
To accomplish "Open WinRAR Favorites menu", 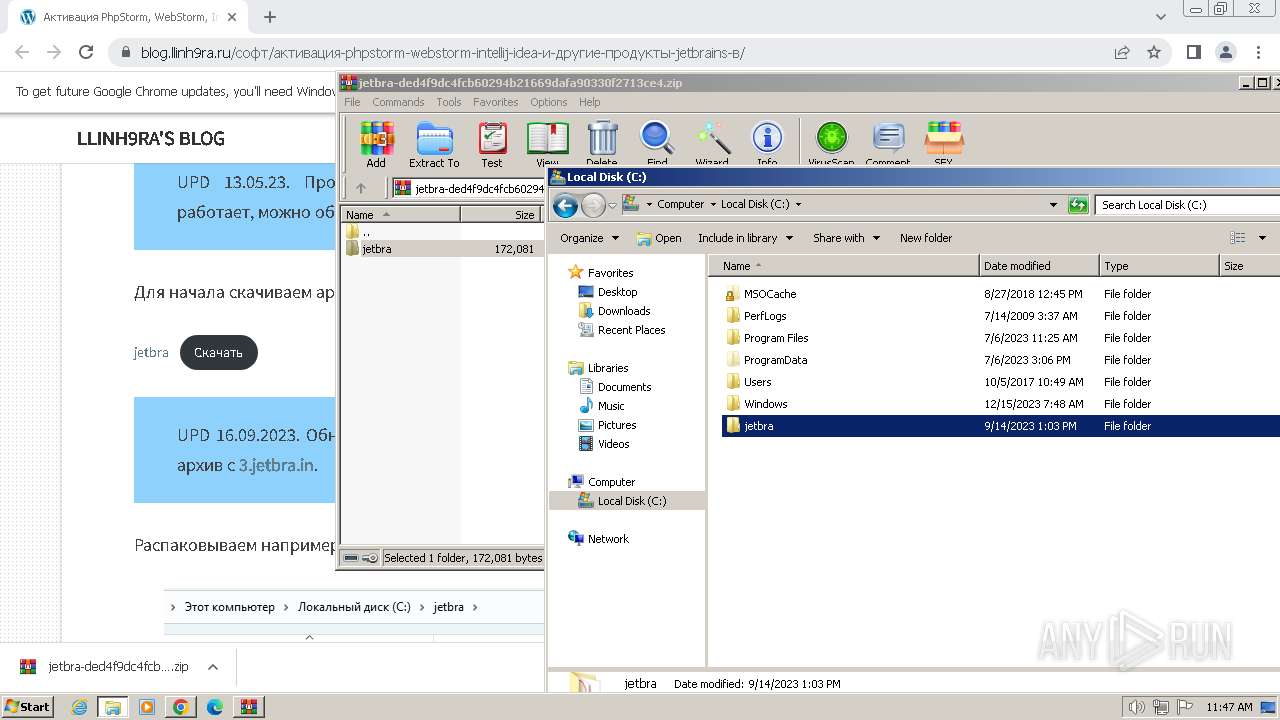I will (x=495, y=102).
